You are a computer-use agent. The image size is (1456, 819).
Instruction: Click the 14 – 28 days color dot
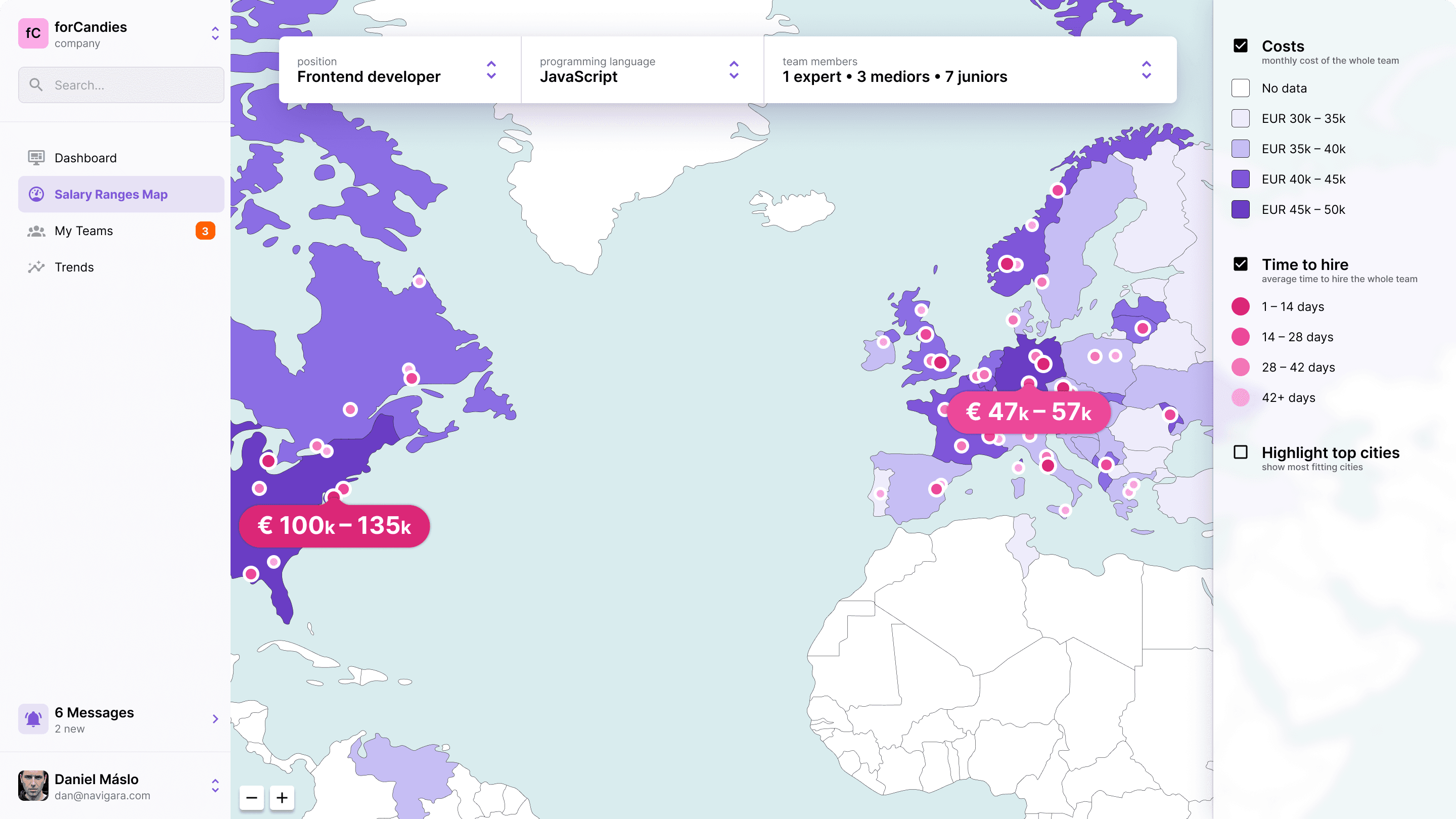tap(1240, 337)
